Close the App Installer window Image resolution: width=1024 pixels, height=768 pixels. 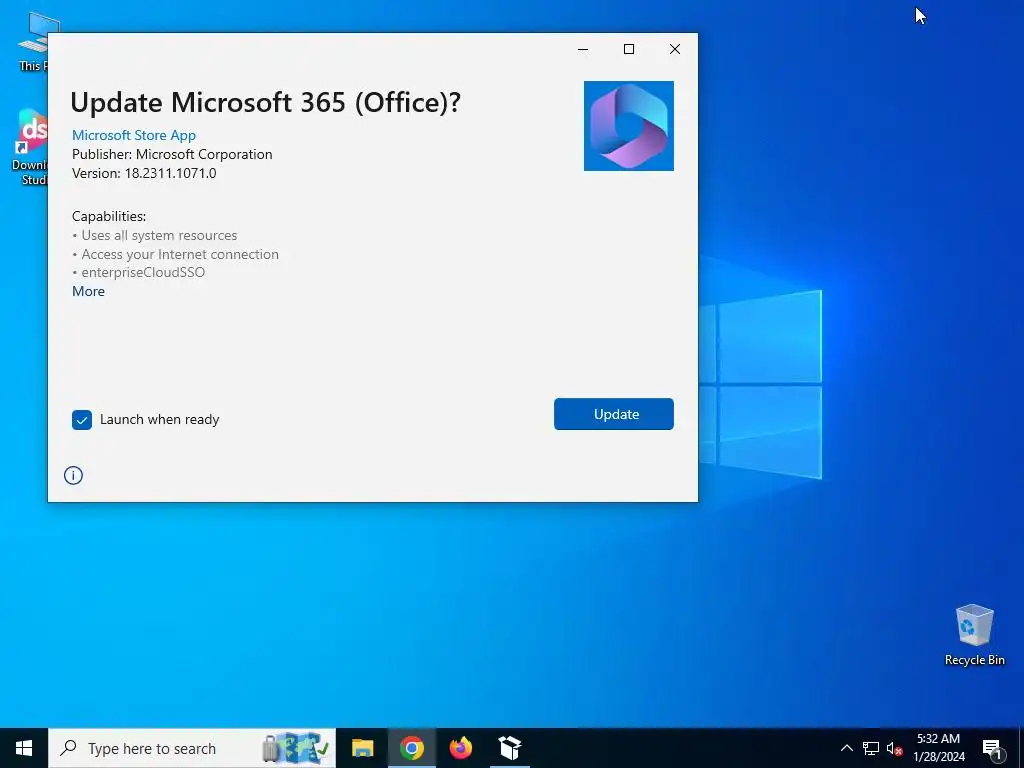(x=675, y=49)
